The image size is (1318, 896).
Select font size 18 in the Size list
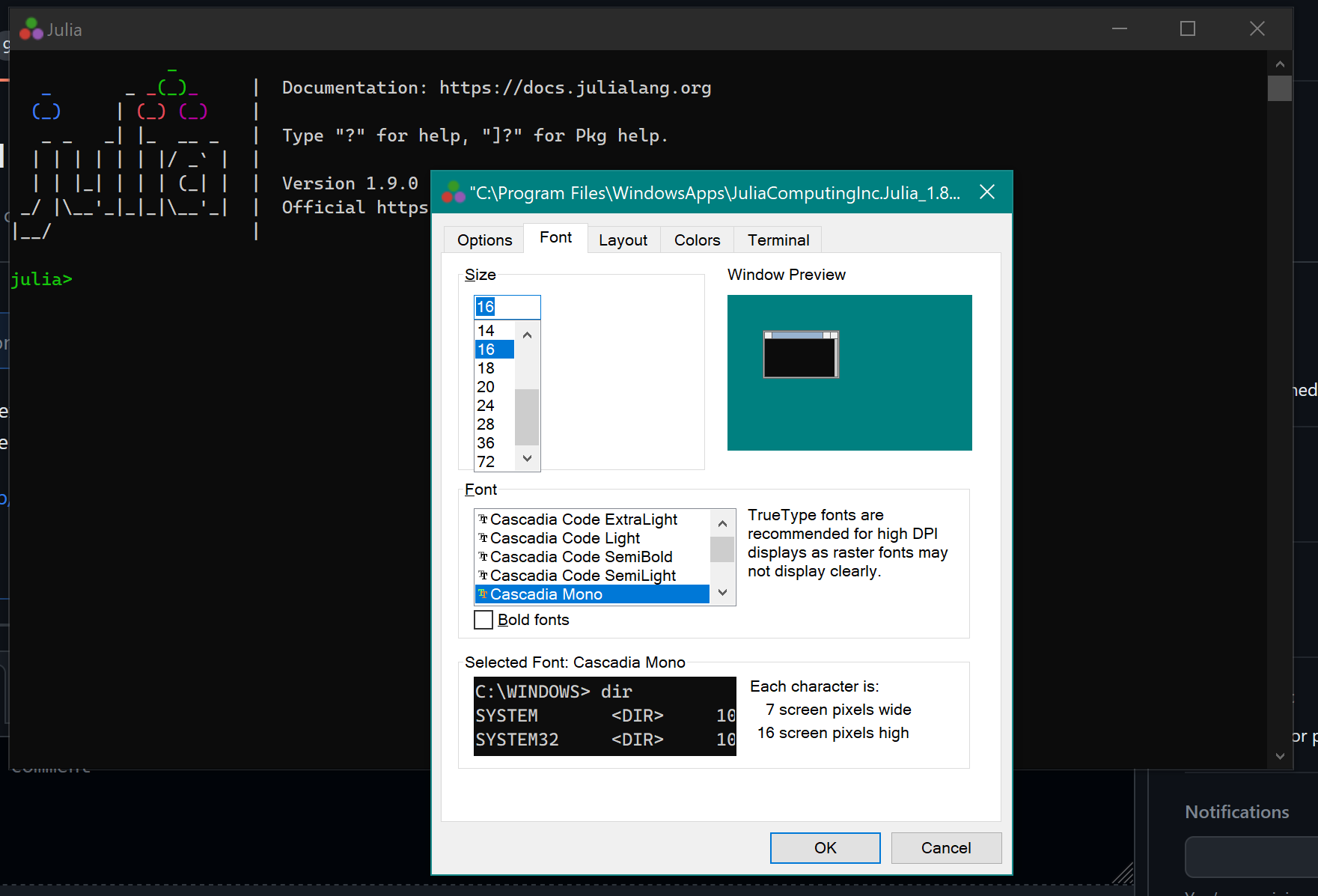(486, 368)
